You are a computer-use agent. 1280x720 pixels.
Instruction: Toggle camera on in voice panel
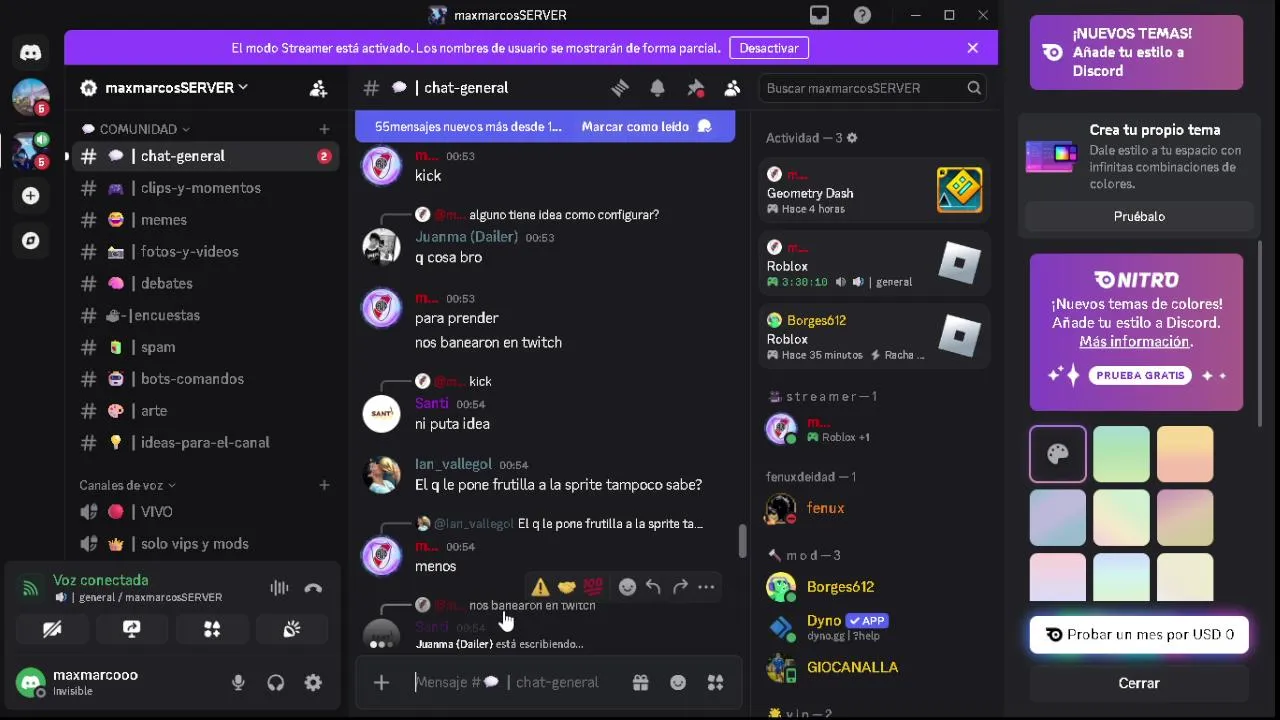click(52, 629)
